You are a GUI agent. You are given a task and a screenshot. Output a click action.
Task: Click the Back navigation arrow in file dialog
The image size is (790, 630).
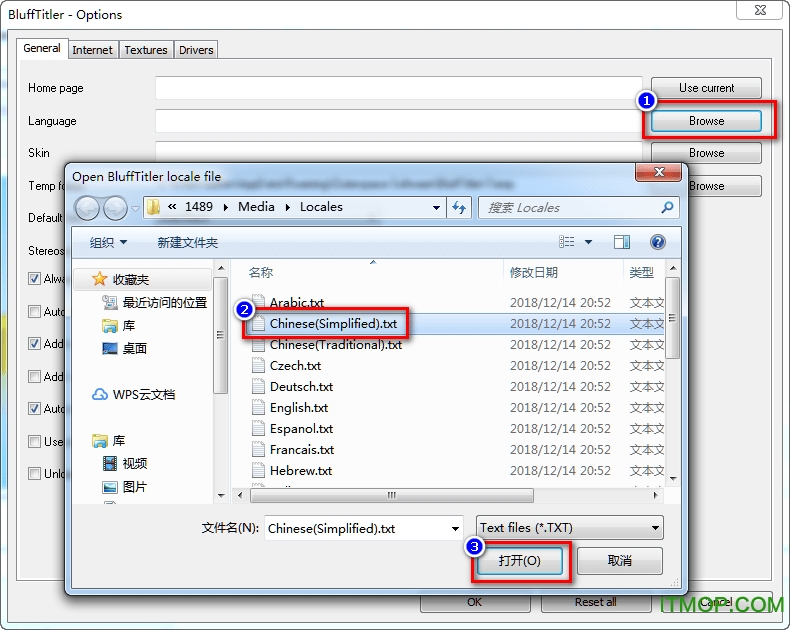pyautogui.click(x=87, y=208)
